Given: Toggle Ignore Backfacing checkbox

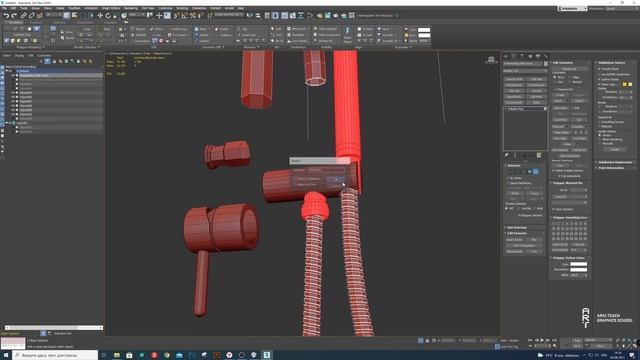Looking at the screenshot, I should click(x=509, y=183).
